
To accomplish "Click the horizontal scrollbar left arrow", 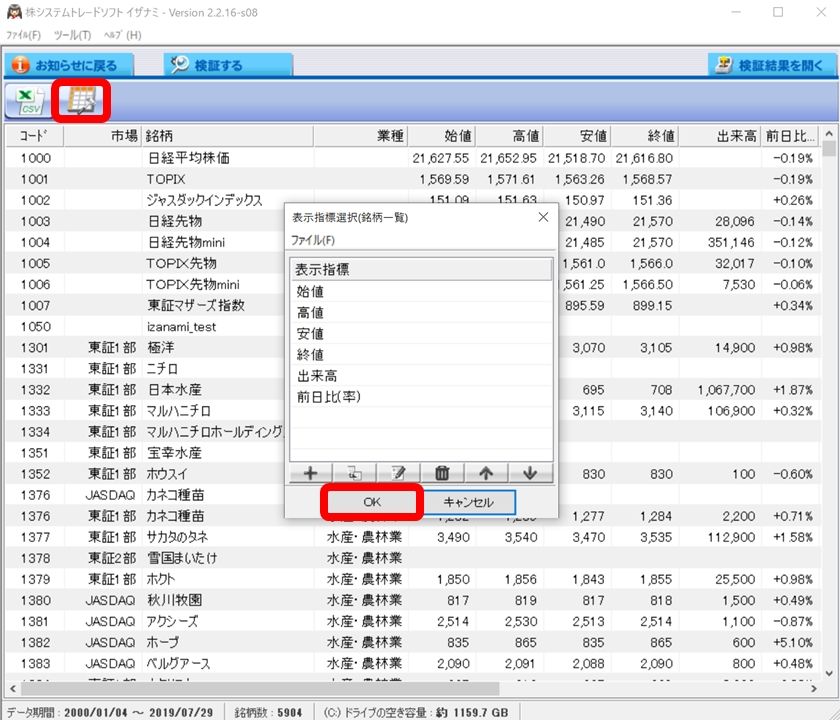I will tap(13, 688).
